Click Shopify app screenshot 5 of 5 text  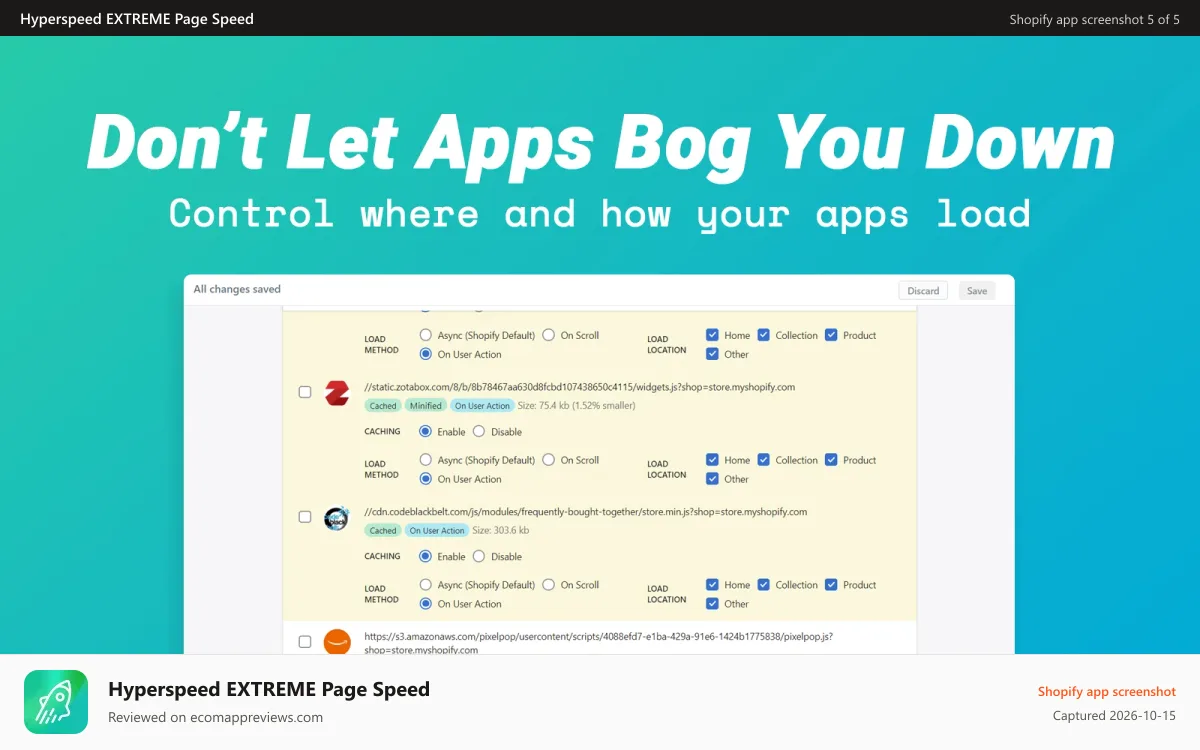pyautogui.click(x=1095, y=19)
